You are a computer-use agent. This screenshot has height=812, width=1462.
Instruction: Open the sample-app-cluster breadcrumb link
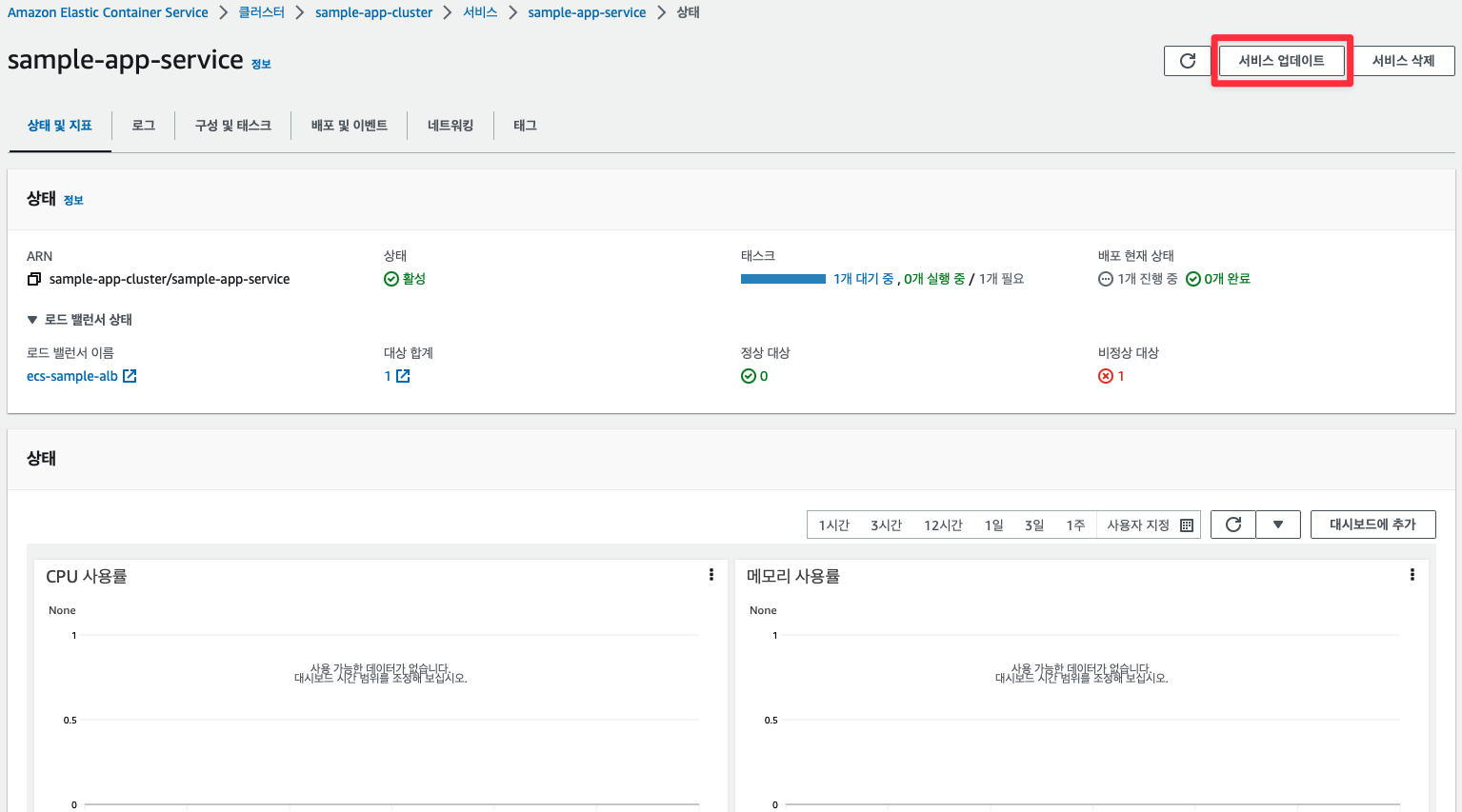pos(373,12)
